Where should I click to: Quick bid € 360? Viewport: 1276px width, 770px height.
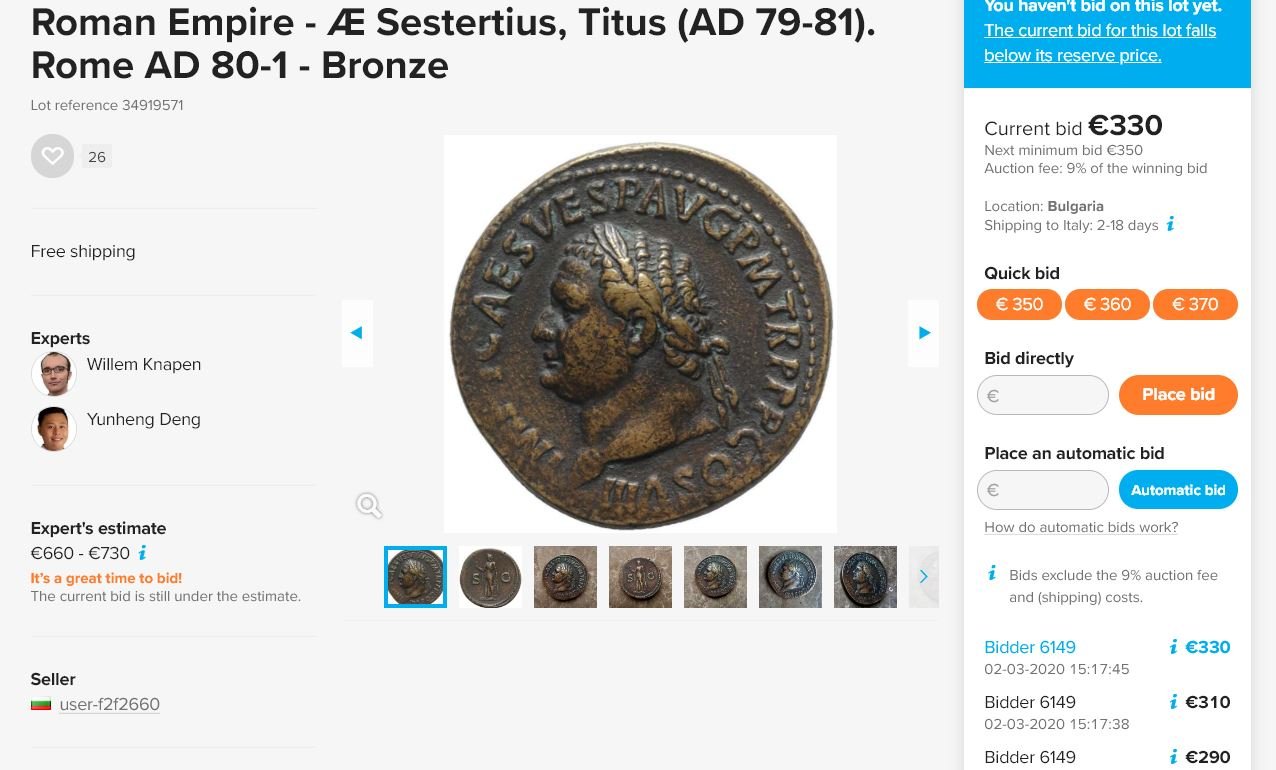click(1107, 304)
